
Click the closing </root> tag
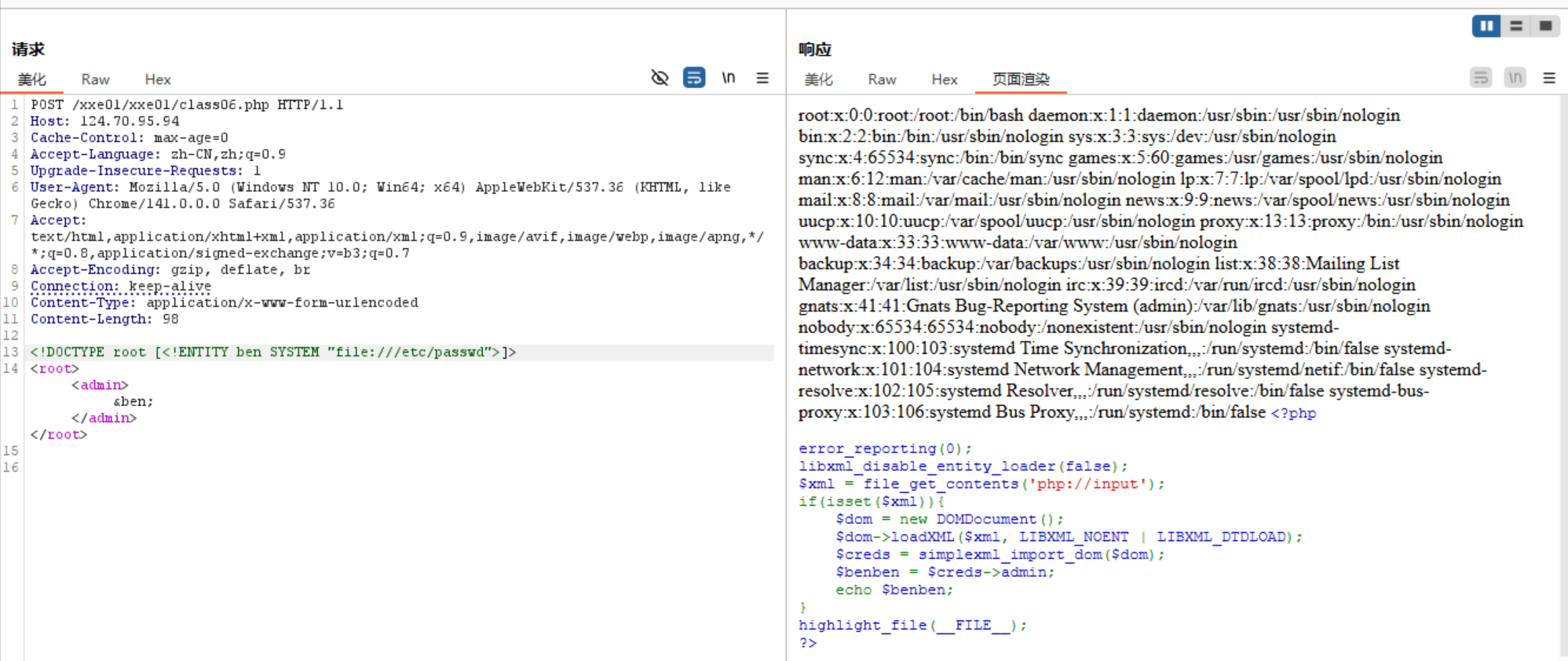(x=59, y=434)
